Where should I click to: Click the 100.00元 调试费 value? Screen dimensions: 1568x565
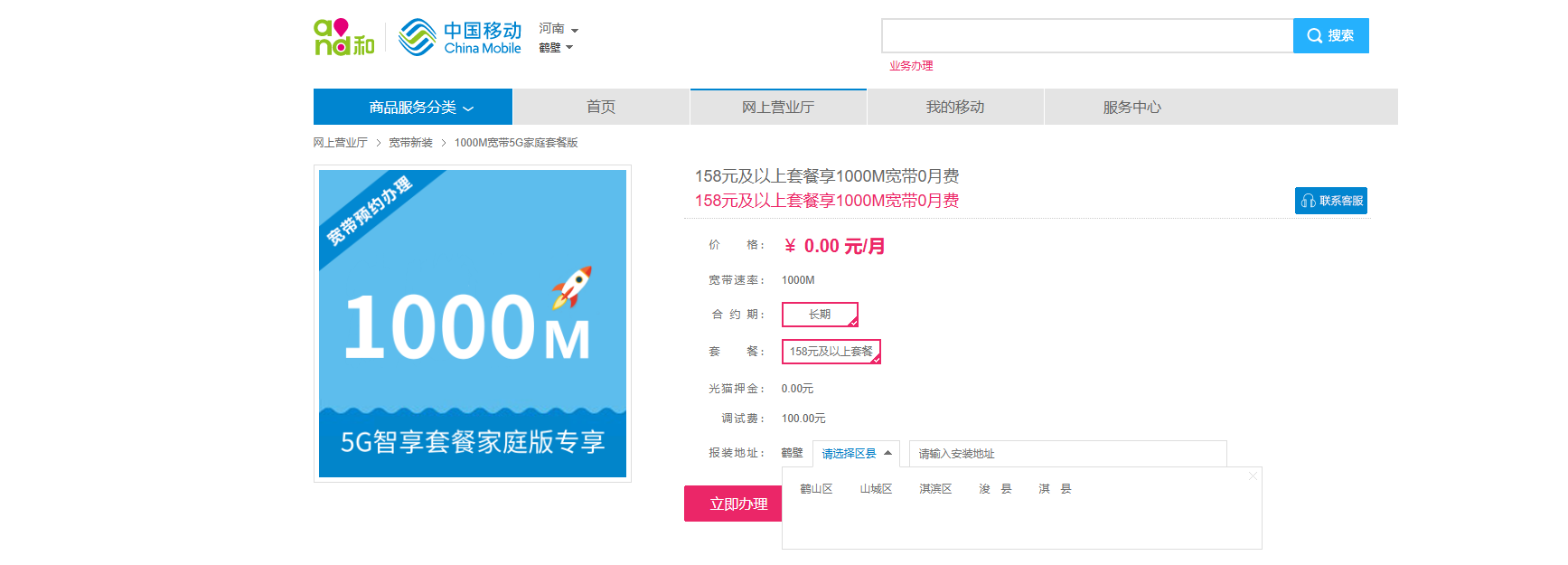(803, 419)
